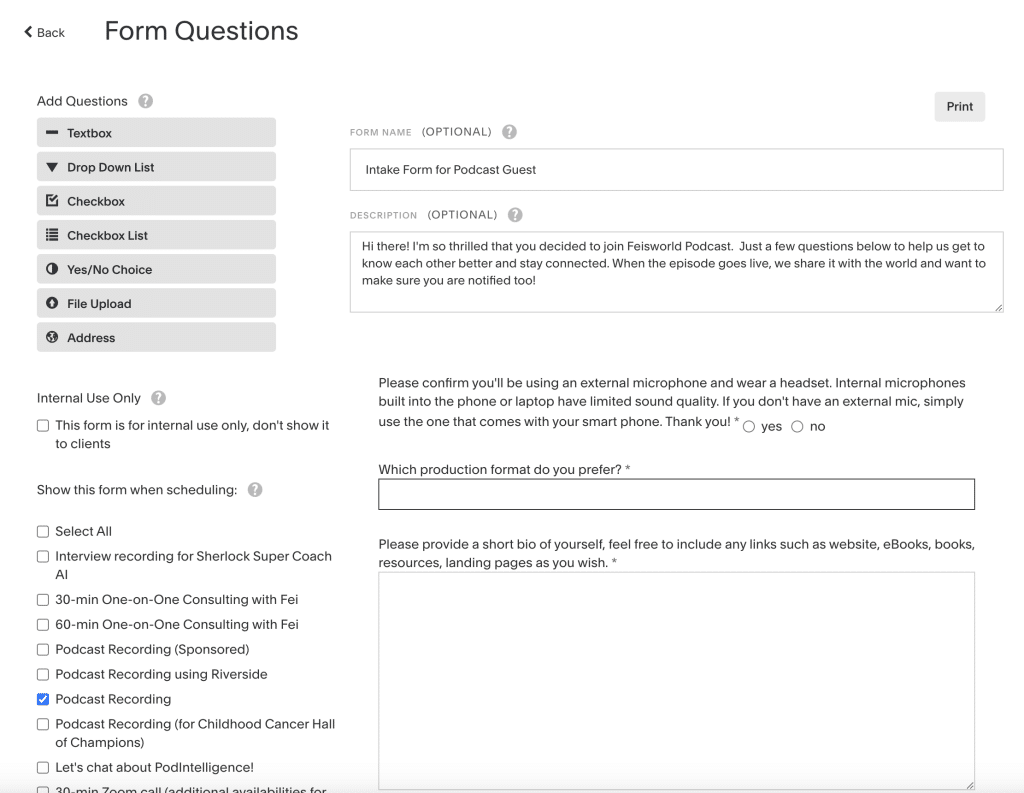Click the help icon beside Form Name
1024x793 pixels.
[509, 132]
